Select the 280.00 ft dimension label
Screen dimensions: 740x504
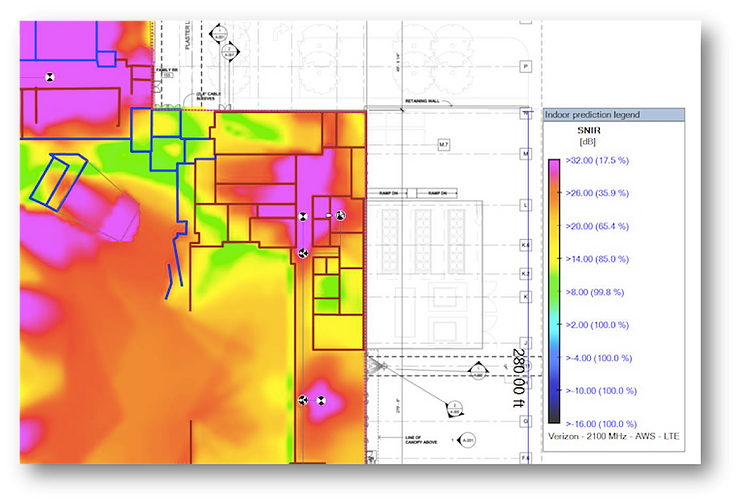519,378
